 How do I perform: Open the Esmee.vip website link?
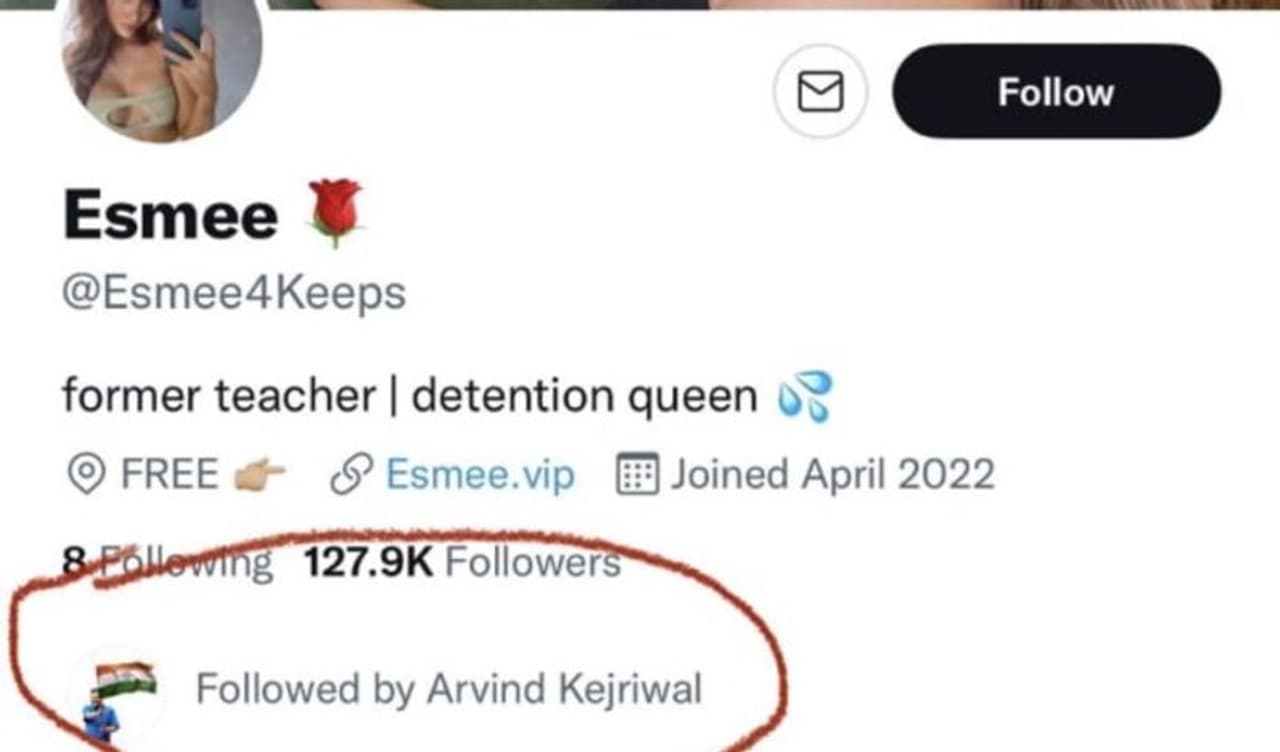point(480,474)
